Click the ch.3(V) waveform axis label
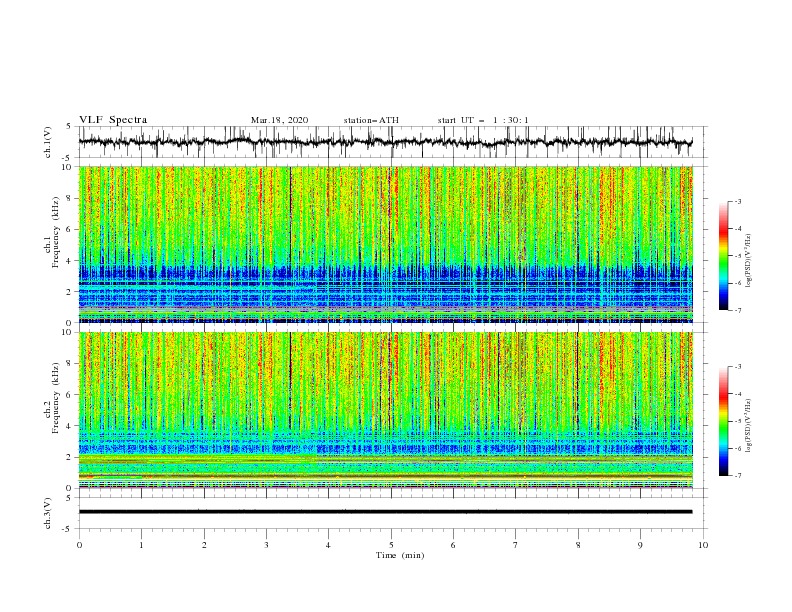The image size is (792, 612). [48, 513]
